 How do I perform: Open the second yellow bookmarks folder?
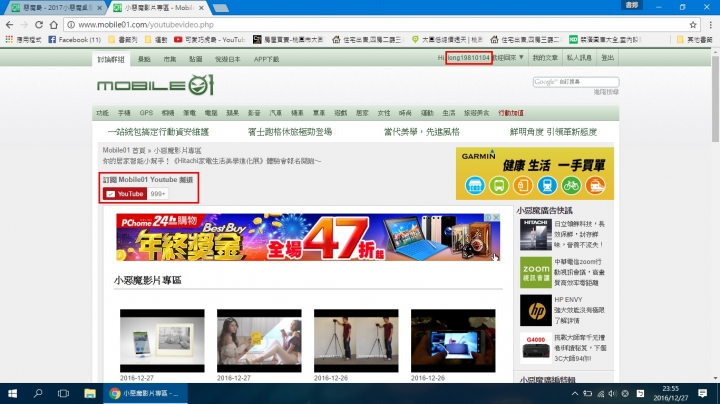point(156,39)
